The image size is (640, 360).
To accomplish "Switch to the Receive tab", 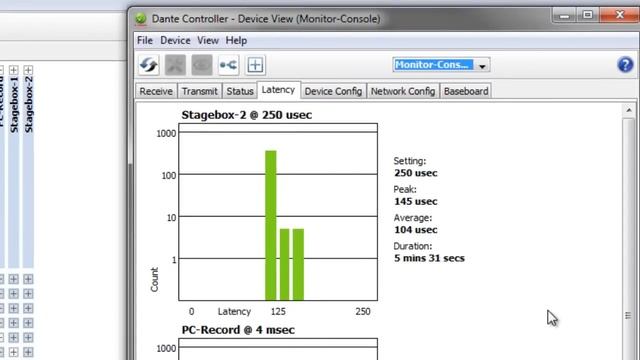I will [156, 91].
